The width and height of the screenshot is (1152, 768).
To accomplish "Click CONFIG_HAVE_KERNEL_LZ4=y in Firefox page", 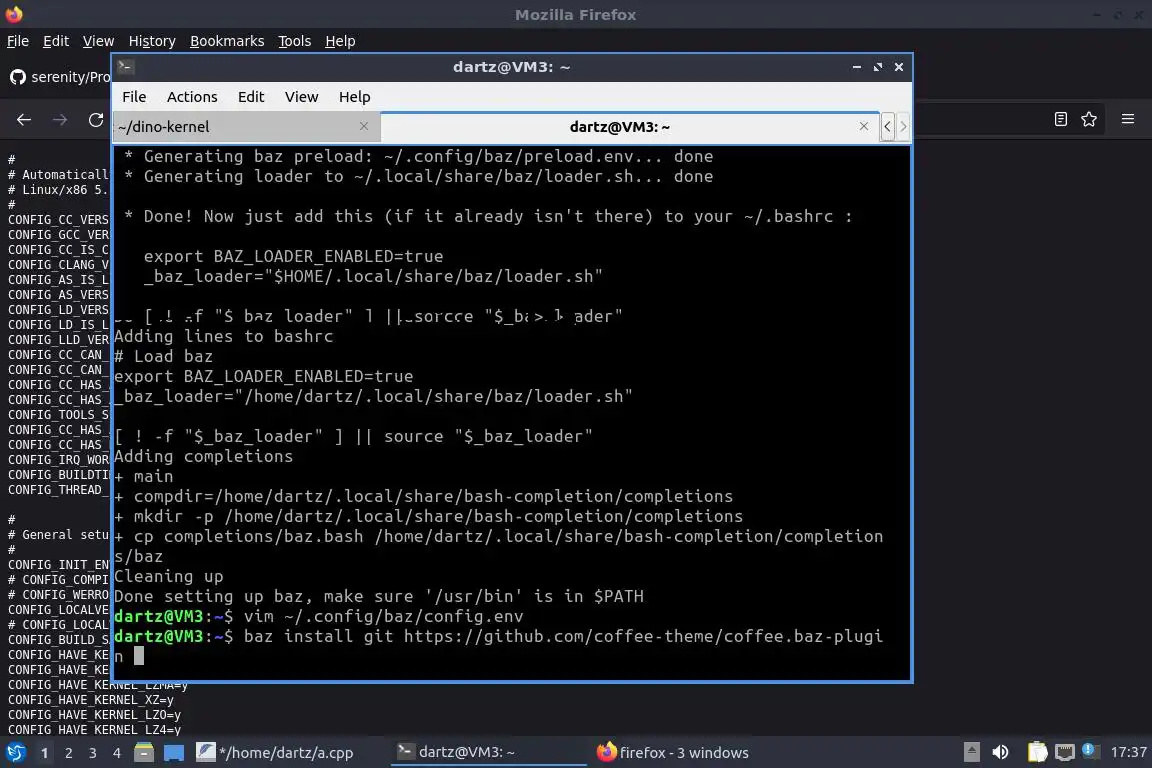I will coord(95,730).
